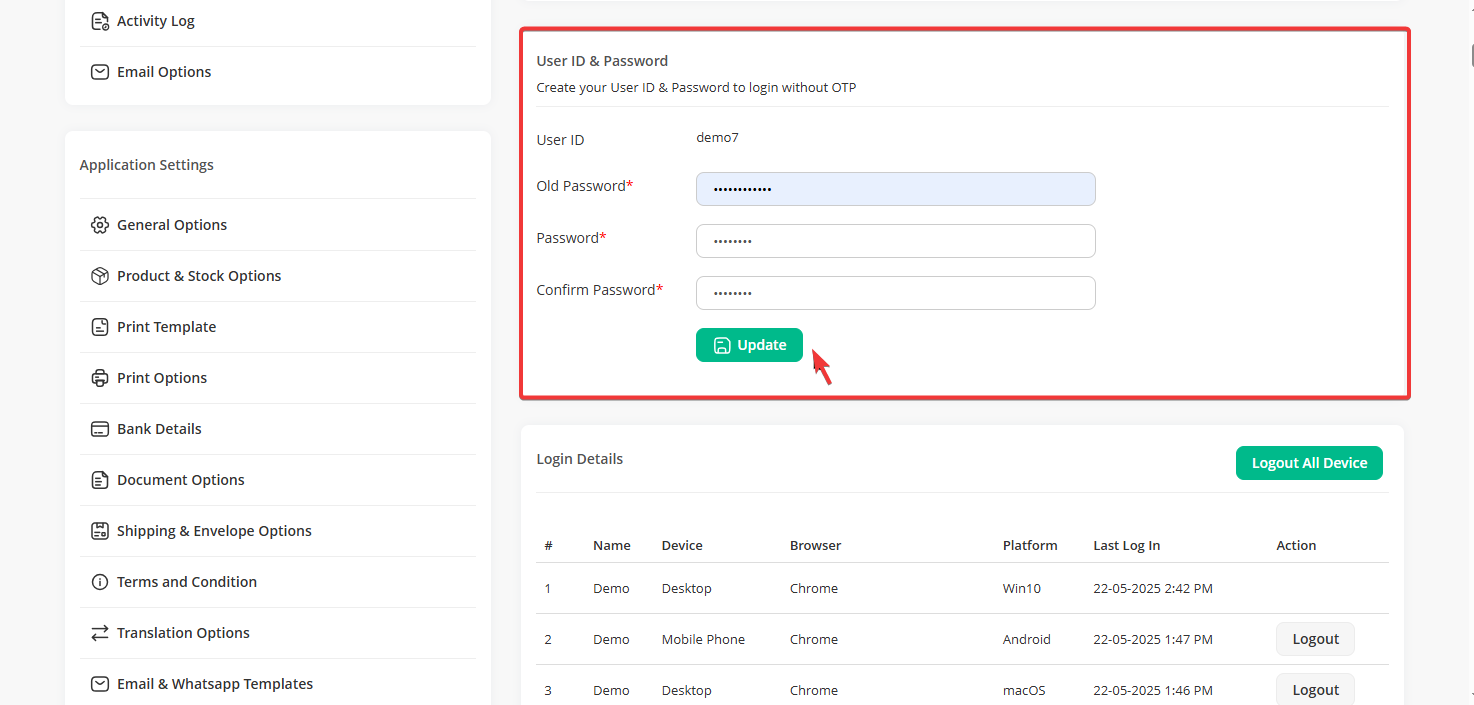The height and width of the screenshot is (705, 1474).
Task: Open Print Template settings
Action: click(166, 327)
